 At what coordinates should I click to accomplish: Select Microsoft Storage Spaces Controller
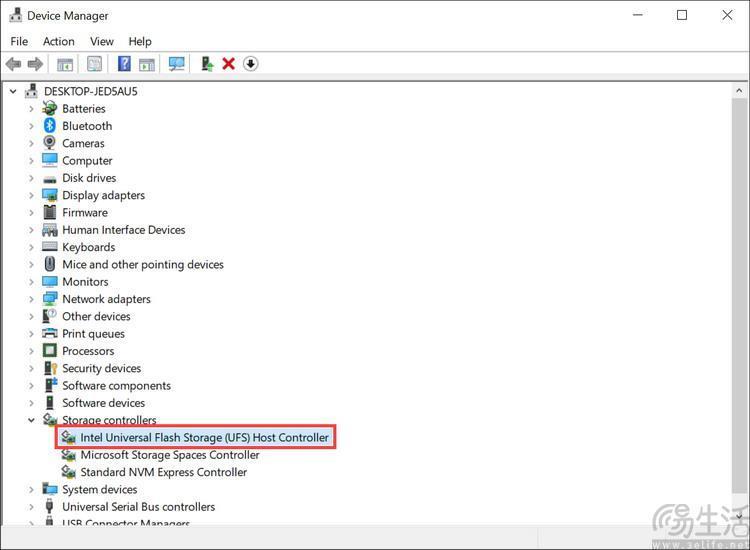point(170,455)
